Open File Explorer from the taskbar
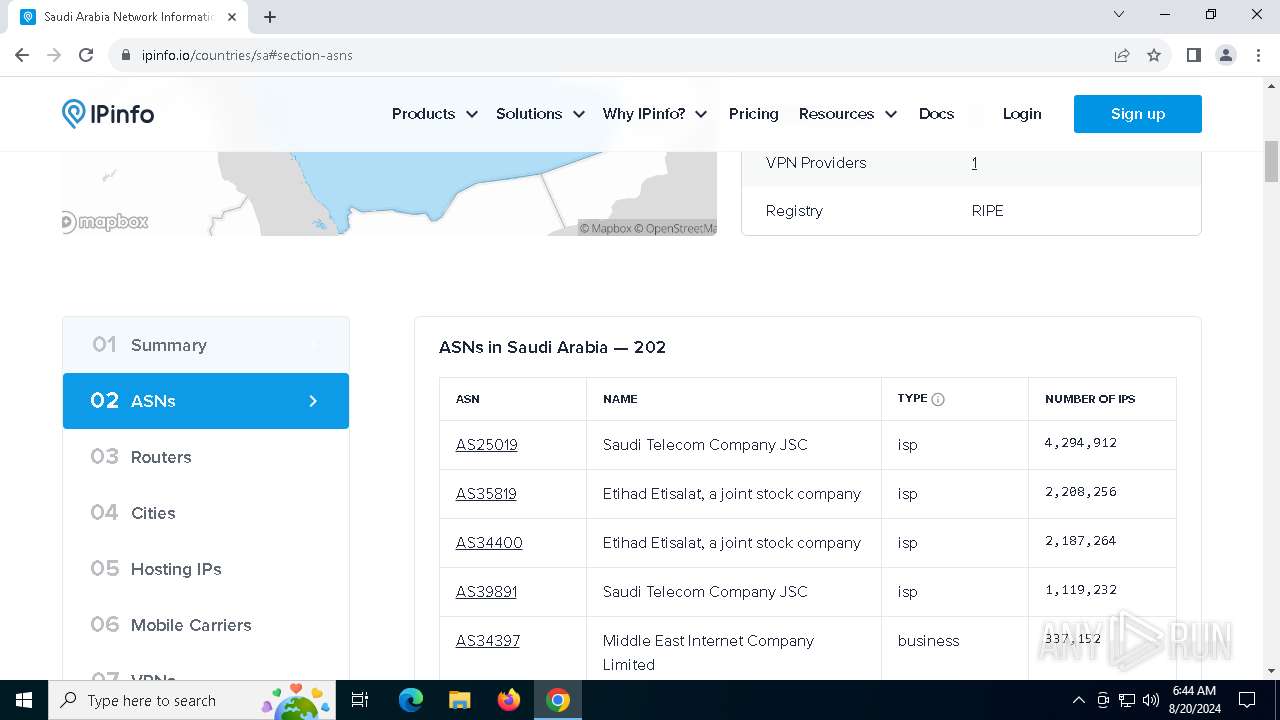This screenshot has width=1280, height=720. tap(459, 700)
